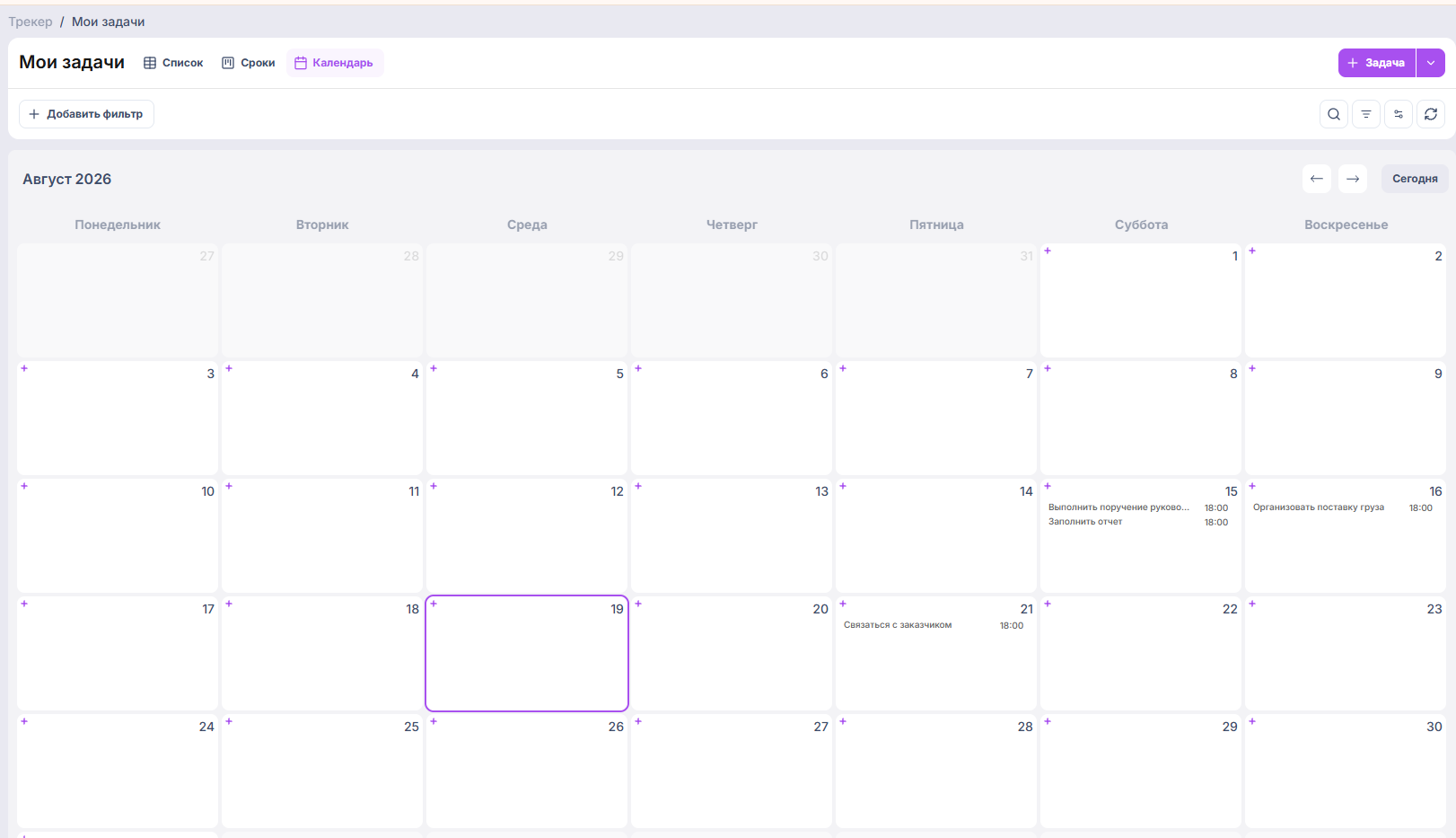The width and height of the screenshot is (1456, 838).
Task: Open the view settings sliders icon
Action: tap(1399, 114)
